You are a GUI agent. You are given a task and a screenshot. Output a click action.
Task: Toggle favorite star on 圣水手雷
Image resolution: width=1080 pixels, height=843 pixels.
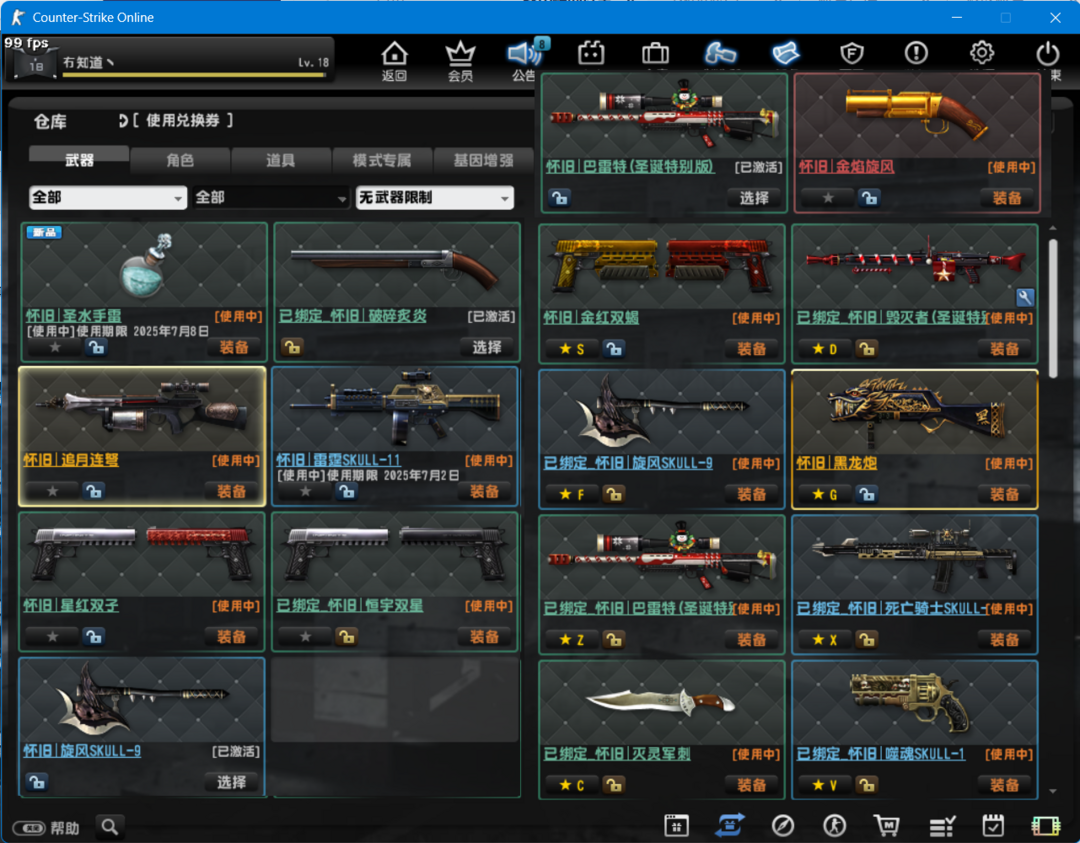tap(54, 348)
